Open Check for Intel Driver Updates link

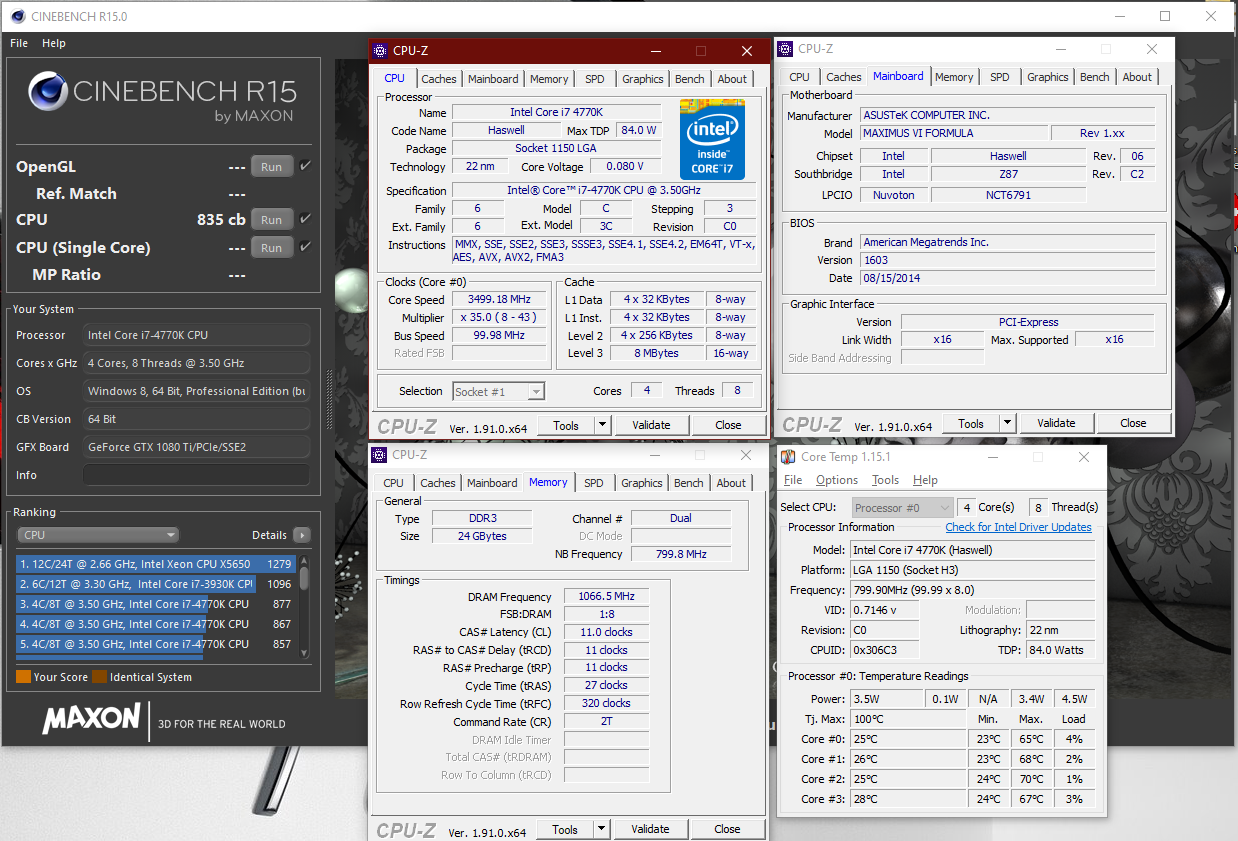(x=1019, y=527)
